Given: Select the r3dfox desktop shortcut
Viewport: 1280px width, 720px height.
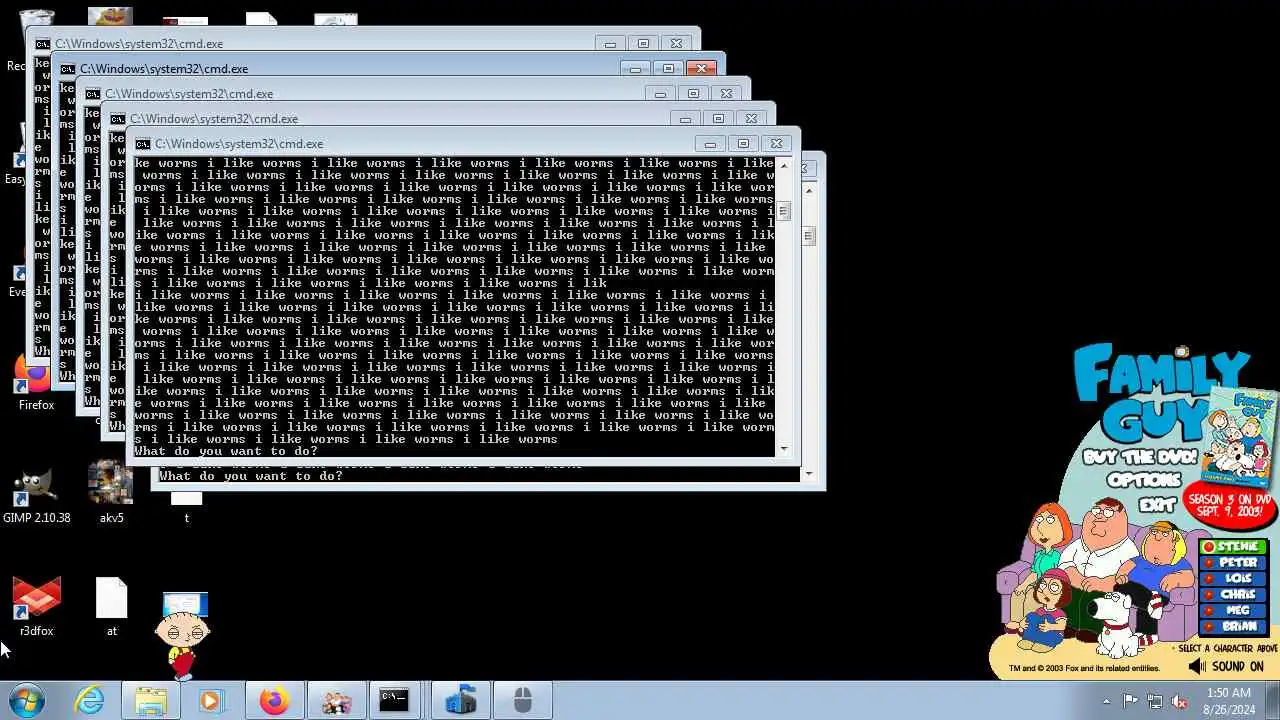Looking at the screenshot, I should click(36, 607).
